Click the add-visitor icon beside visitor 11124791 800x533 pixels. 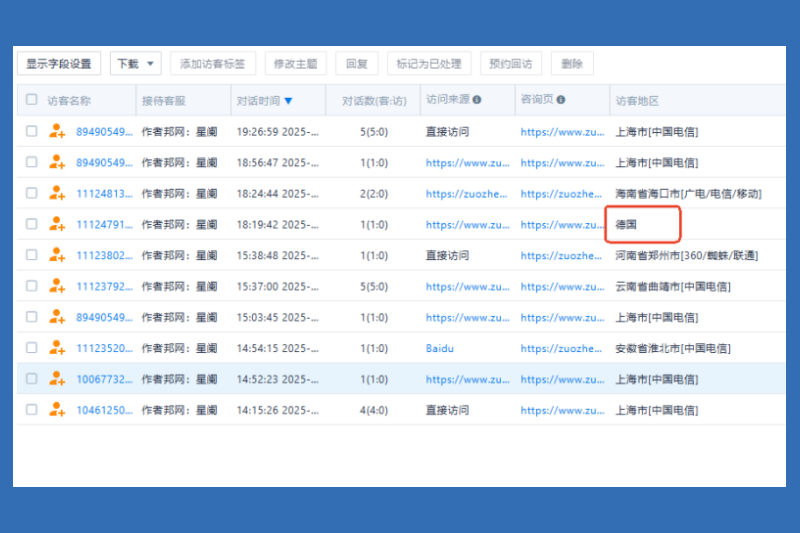point(57,224)
